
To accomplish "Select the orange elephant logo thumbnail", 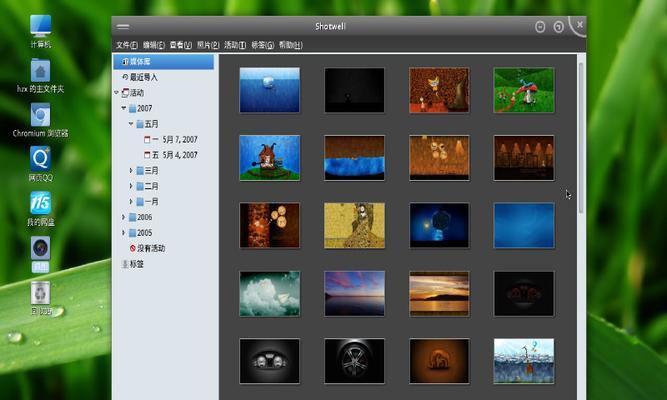I will (x=439, y=361).
